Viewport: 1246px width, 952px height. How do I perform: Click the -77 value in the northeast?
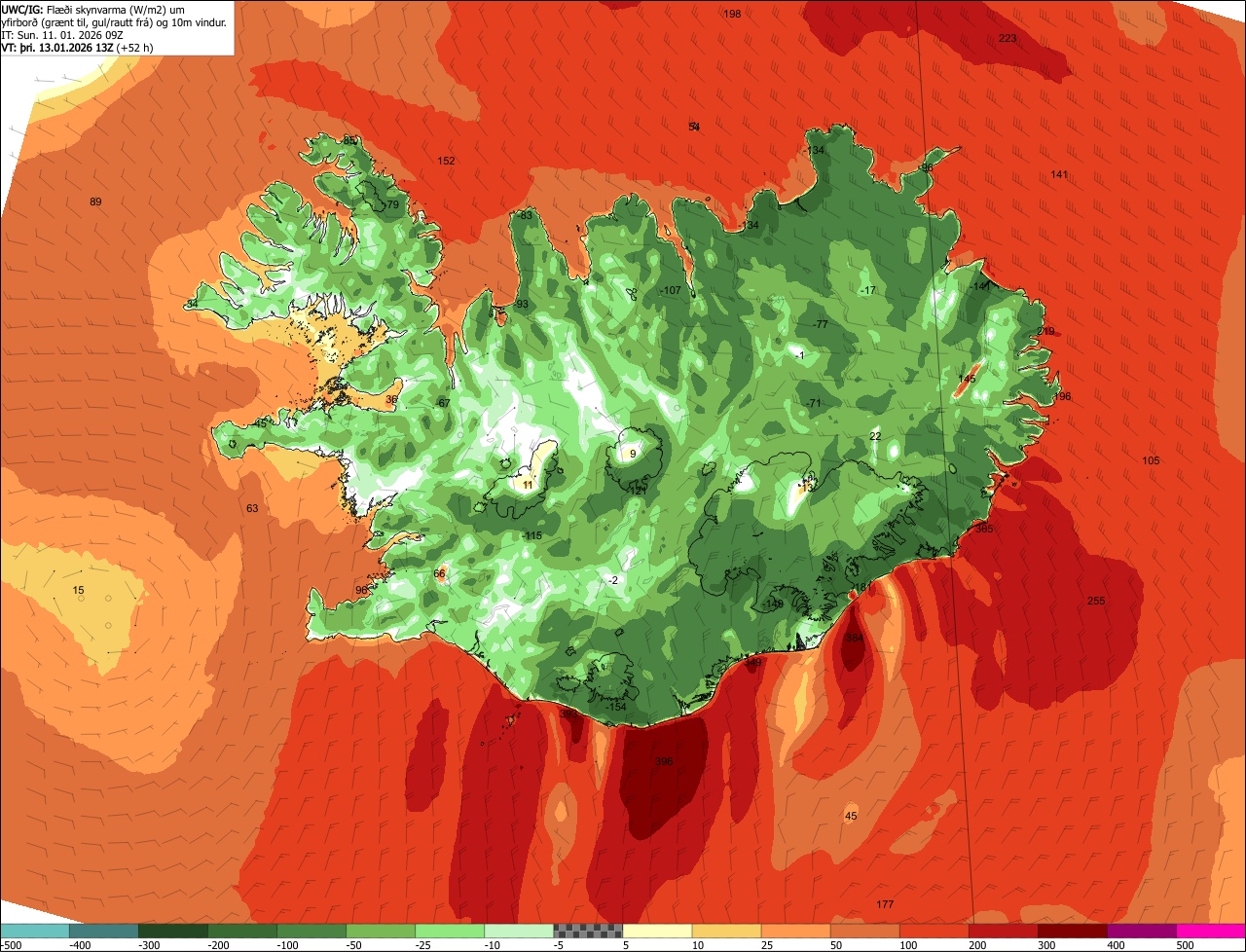821,324
